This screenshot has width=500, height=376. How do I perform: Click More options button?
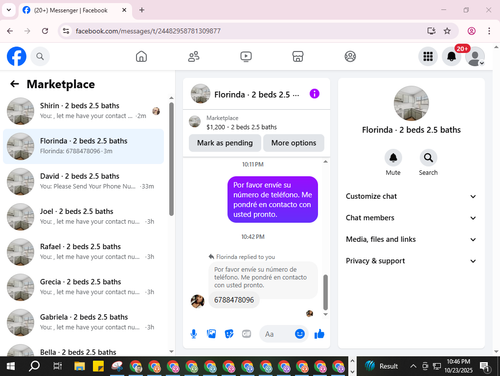coord(294,143)
